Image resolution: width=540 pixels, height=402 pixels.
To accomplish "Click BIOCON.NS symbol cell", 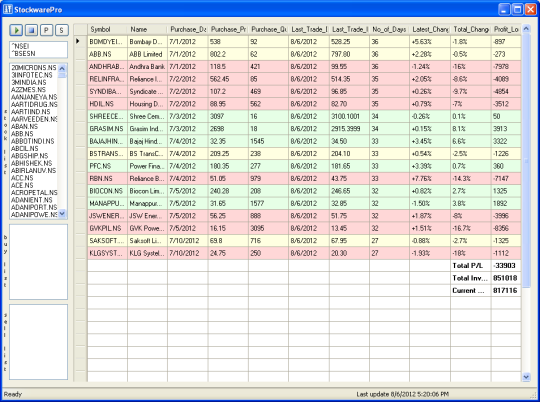I will coord(107,191).
